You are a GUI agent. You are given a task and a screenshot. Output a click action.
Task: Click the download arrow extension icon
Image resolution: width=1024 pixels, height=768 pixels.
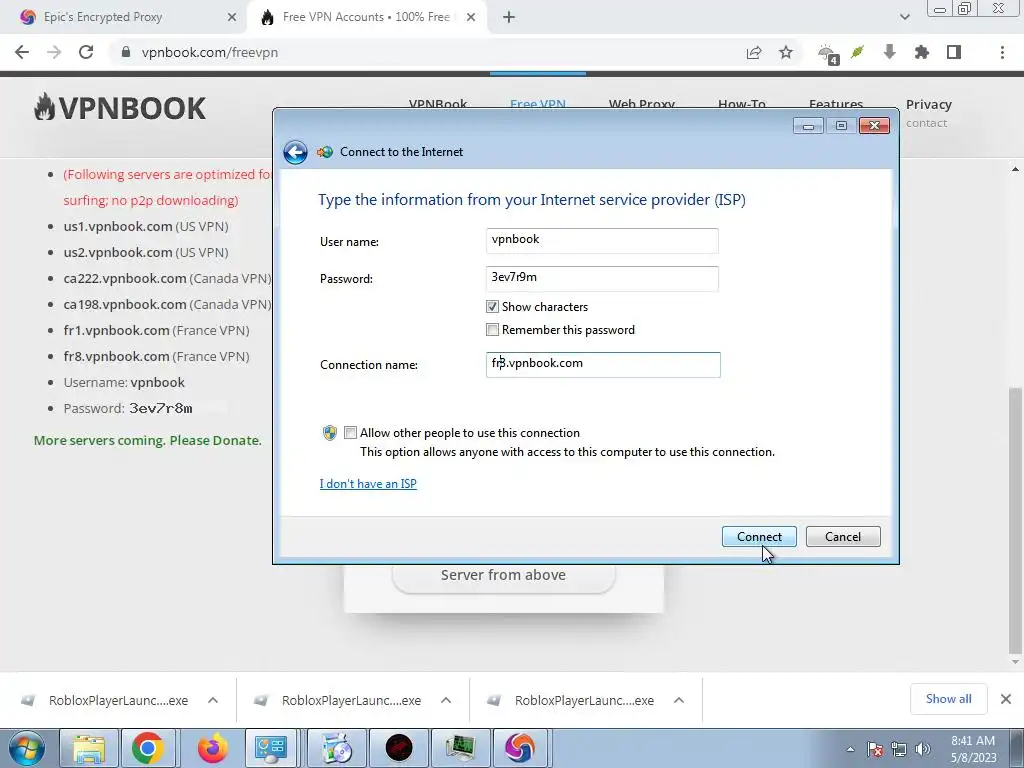pos(889,52)
